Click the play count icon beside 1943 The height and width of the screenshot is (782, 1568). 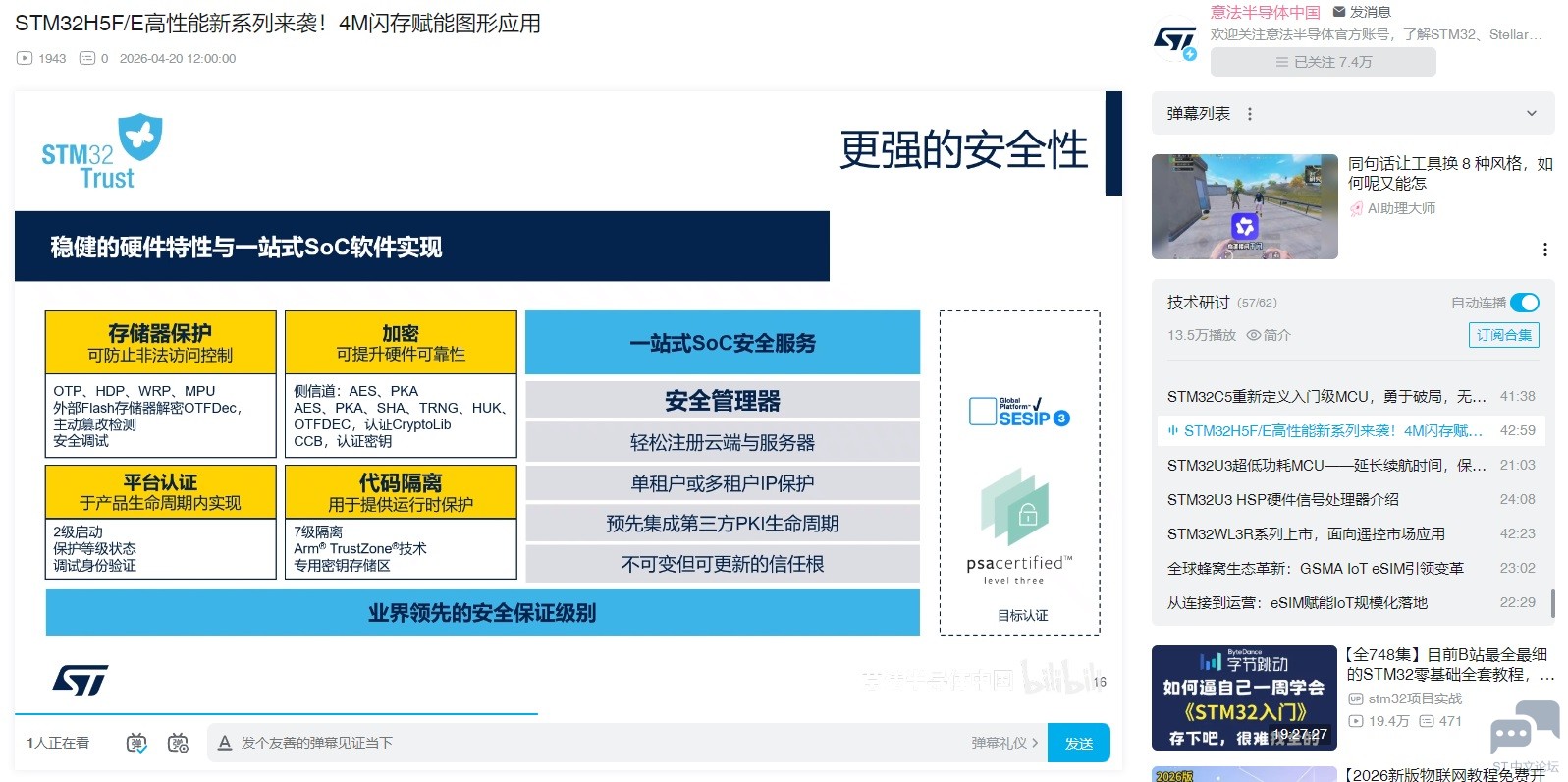[x=25, y=58]
